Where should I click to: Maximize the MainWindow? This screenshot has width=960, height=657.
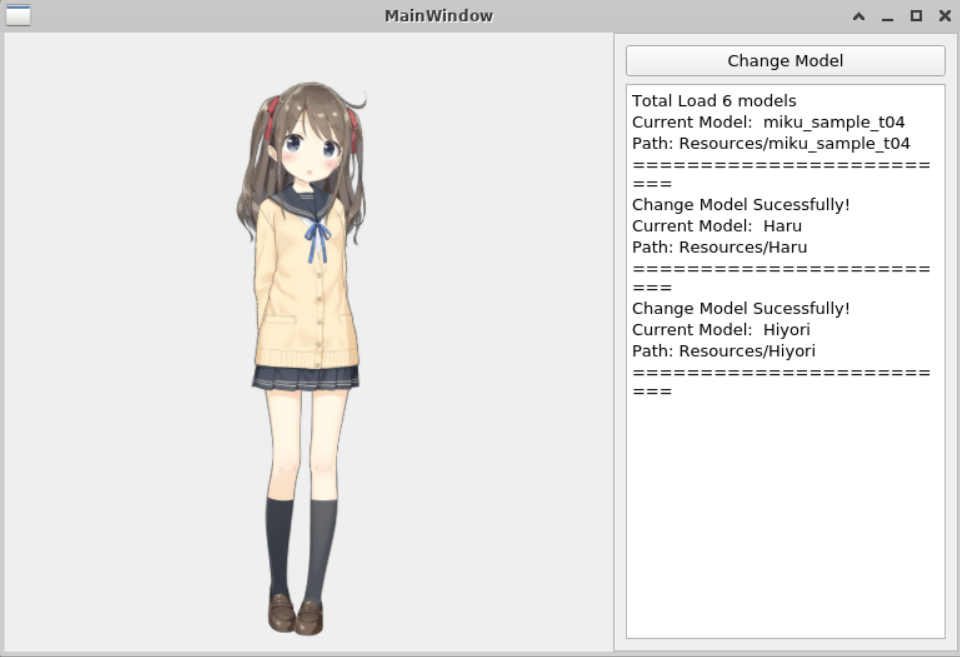tap(916, 16)
